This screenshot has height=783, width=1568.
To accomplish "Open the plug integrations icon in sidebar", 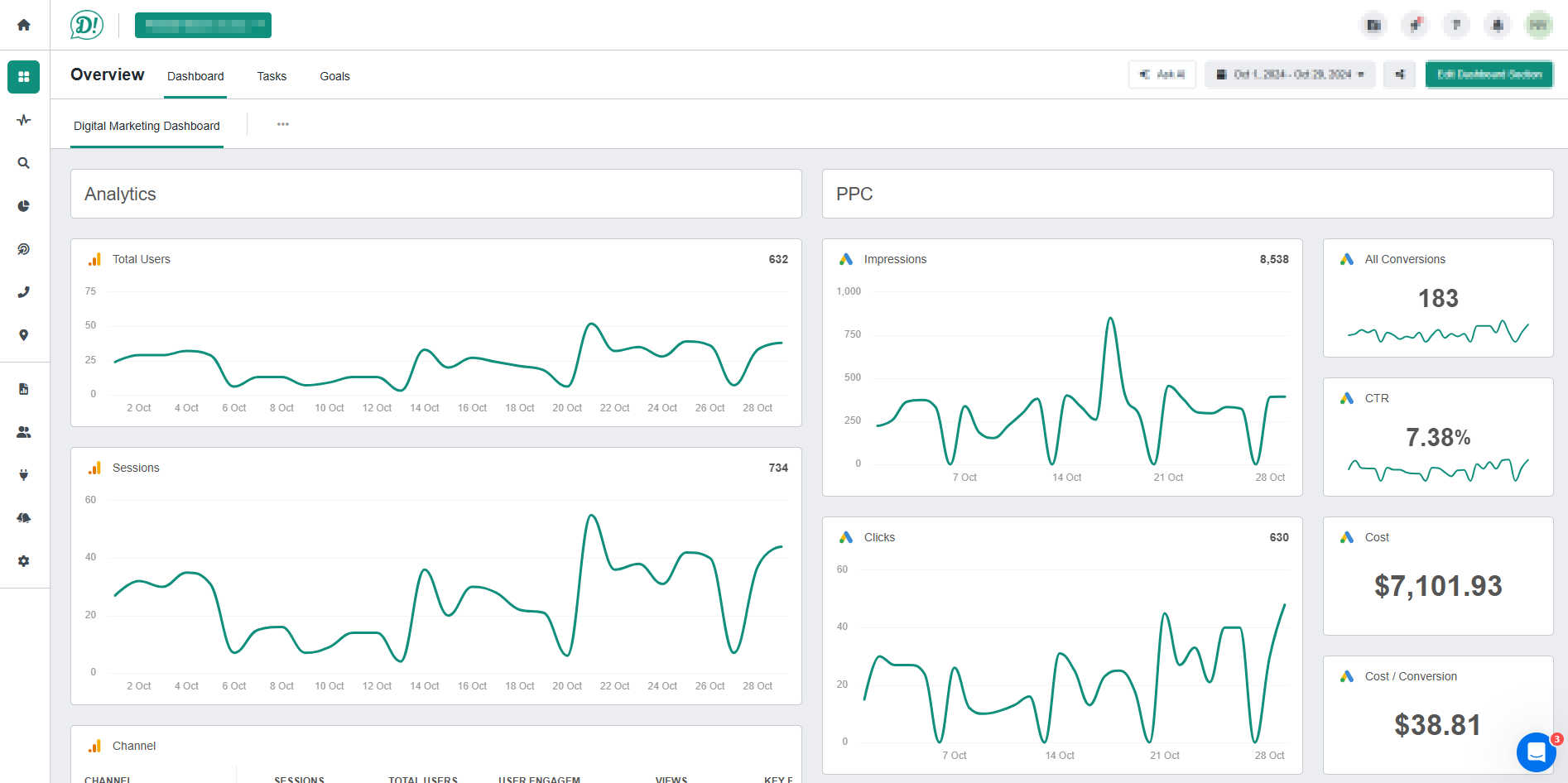I will coord(24,475).
